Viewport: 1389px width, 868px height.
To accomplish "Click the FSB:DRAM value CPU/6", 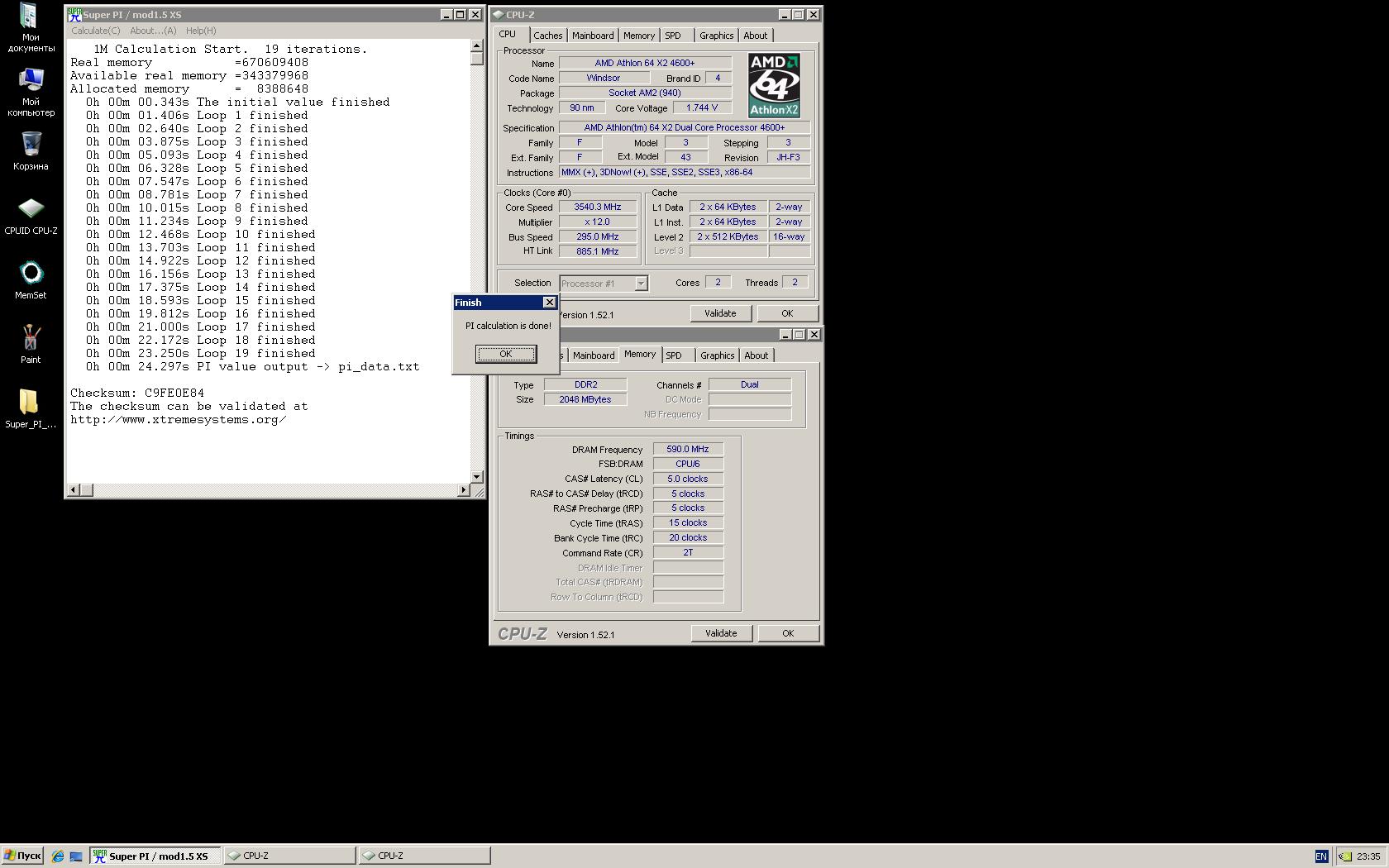I will coord(688,464).
